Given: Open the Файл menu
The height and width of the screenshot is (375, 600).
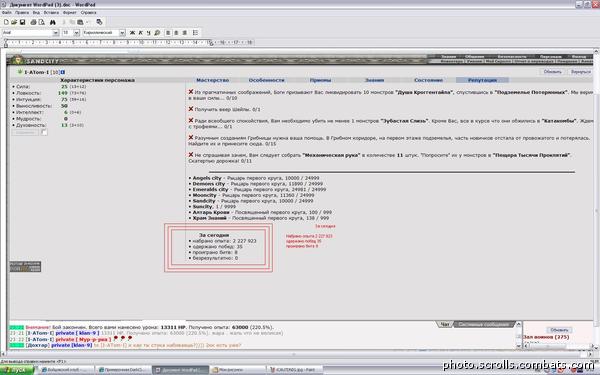Looking at the screenshot, I should tap(7, 13).
